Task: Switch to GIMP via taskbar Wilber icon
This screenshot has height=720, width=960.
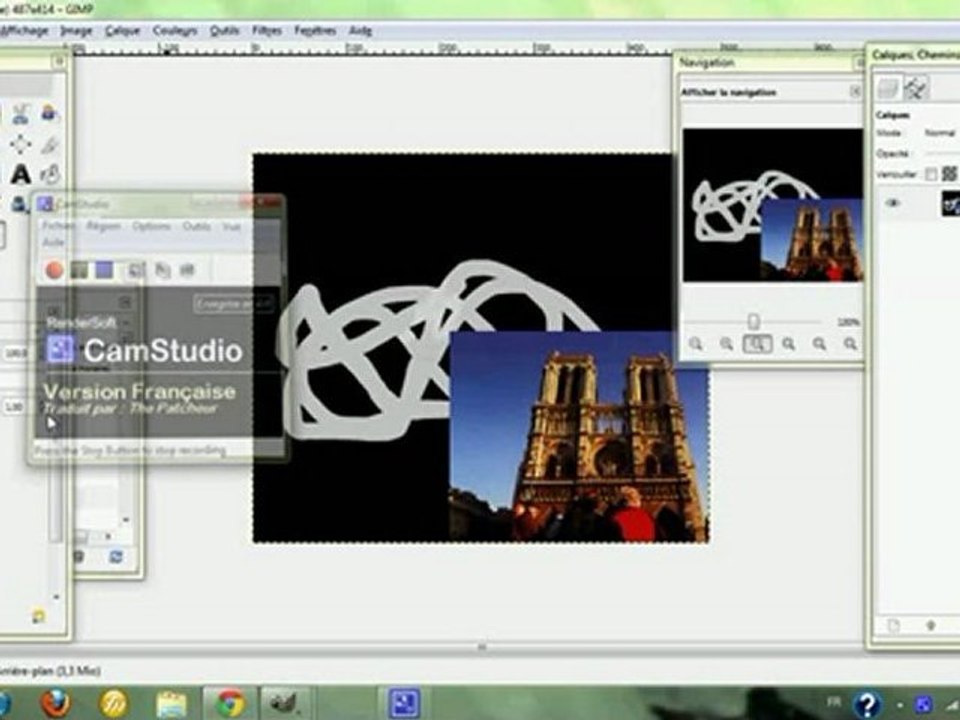Action: click(x=283, y=703)
